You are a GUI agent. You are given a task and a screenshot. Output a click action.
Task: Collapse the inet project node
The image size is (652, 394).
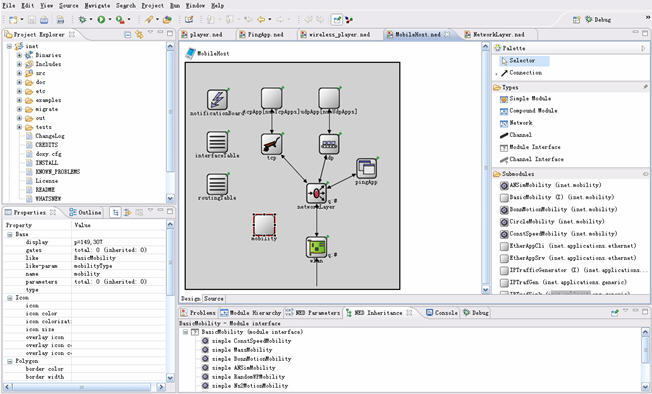click(9, 46)
